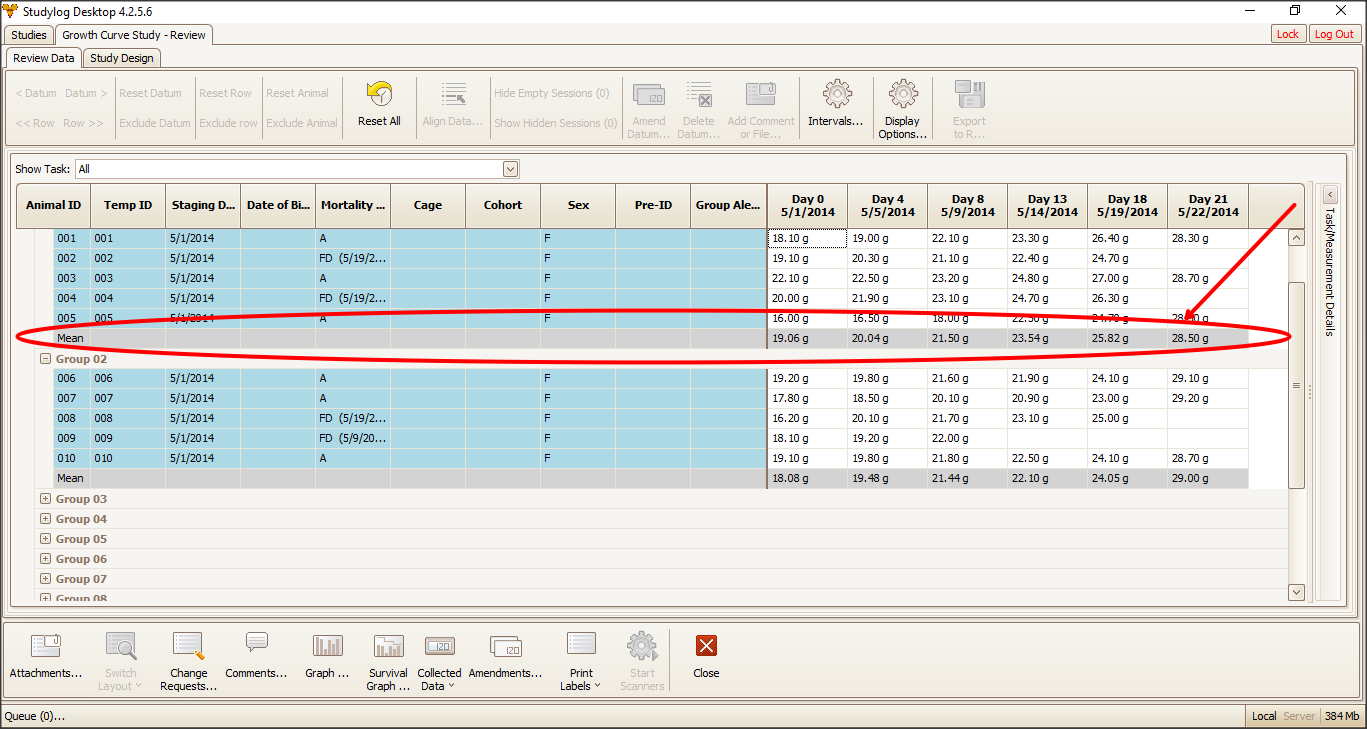Click the Align Data icon
This screenshot has height=729, width=1367.
[453, 94]
